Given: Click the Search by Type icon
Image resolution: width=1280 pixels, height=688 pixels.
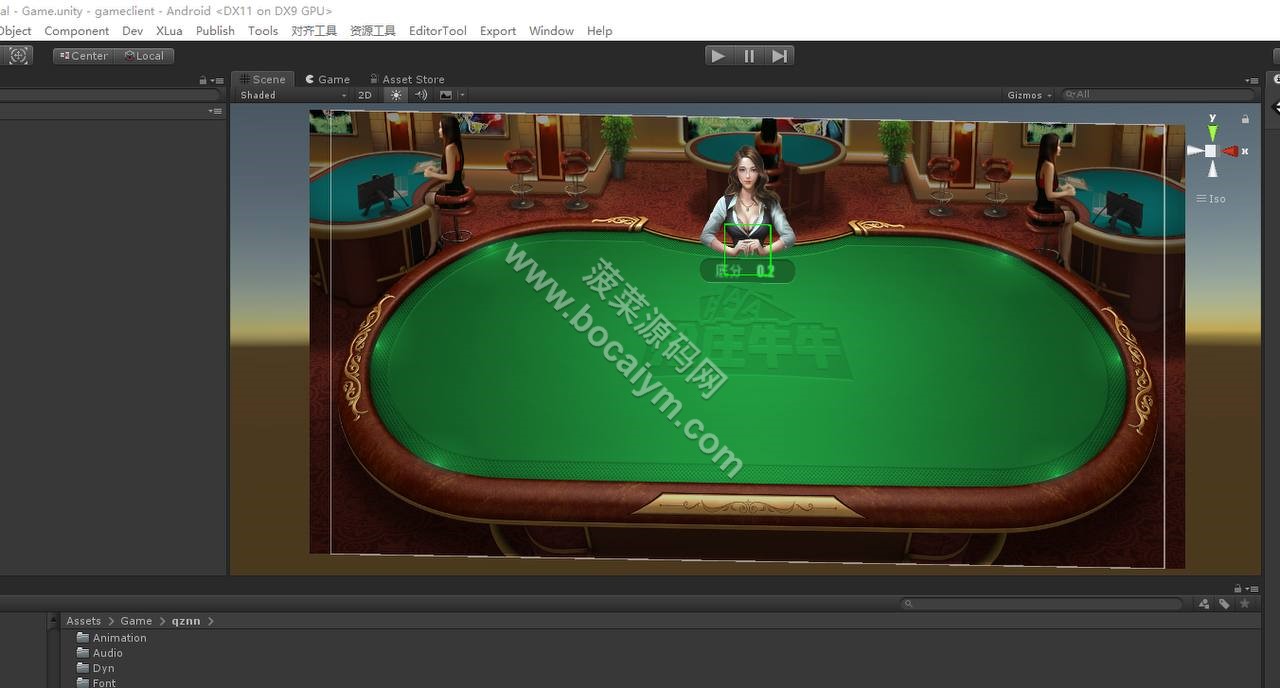Looking at the screenshot, I should point(1204,604).
